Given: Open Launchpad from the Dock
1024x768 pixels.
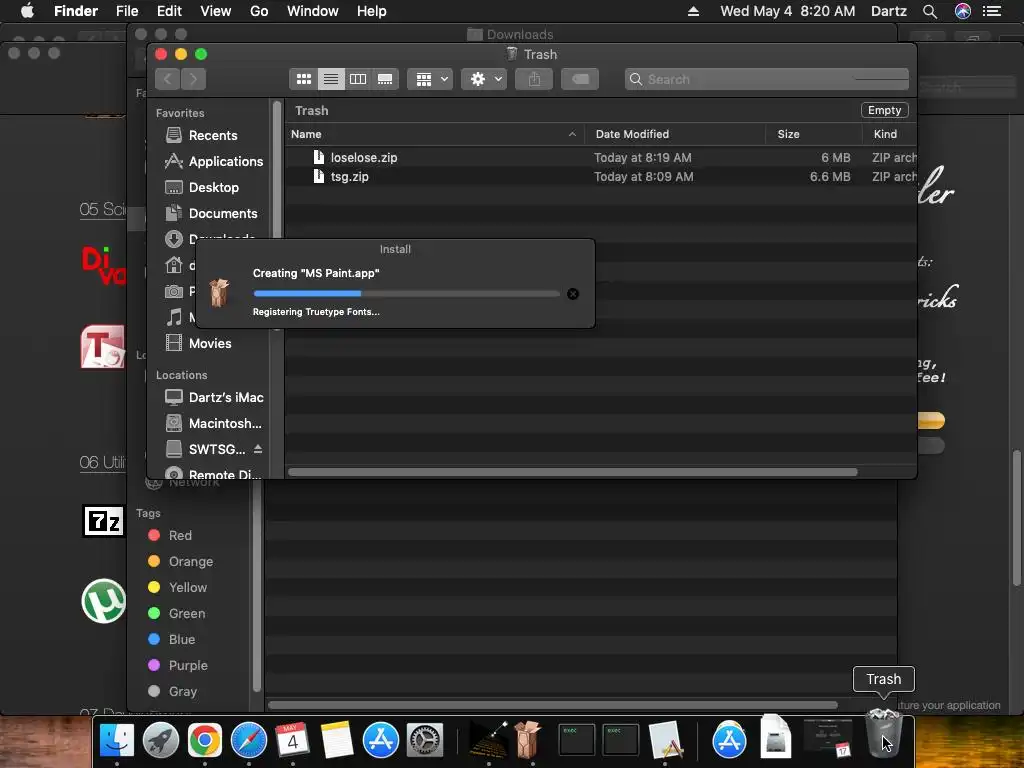Looking at the screenshot, I should pyautogui.click(x=161, y=741).
